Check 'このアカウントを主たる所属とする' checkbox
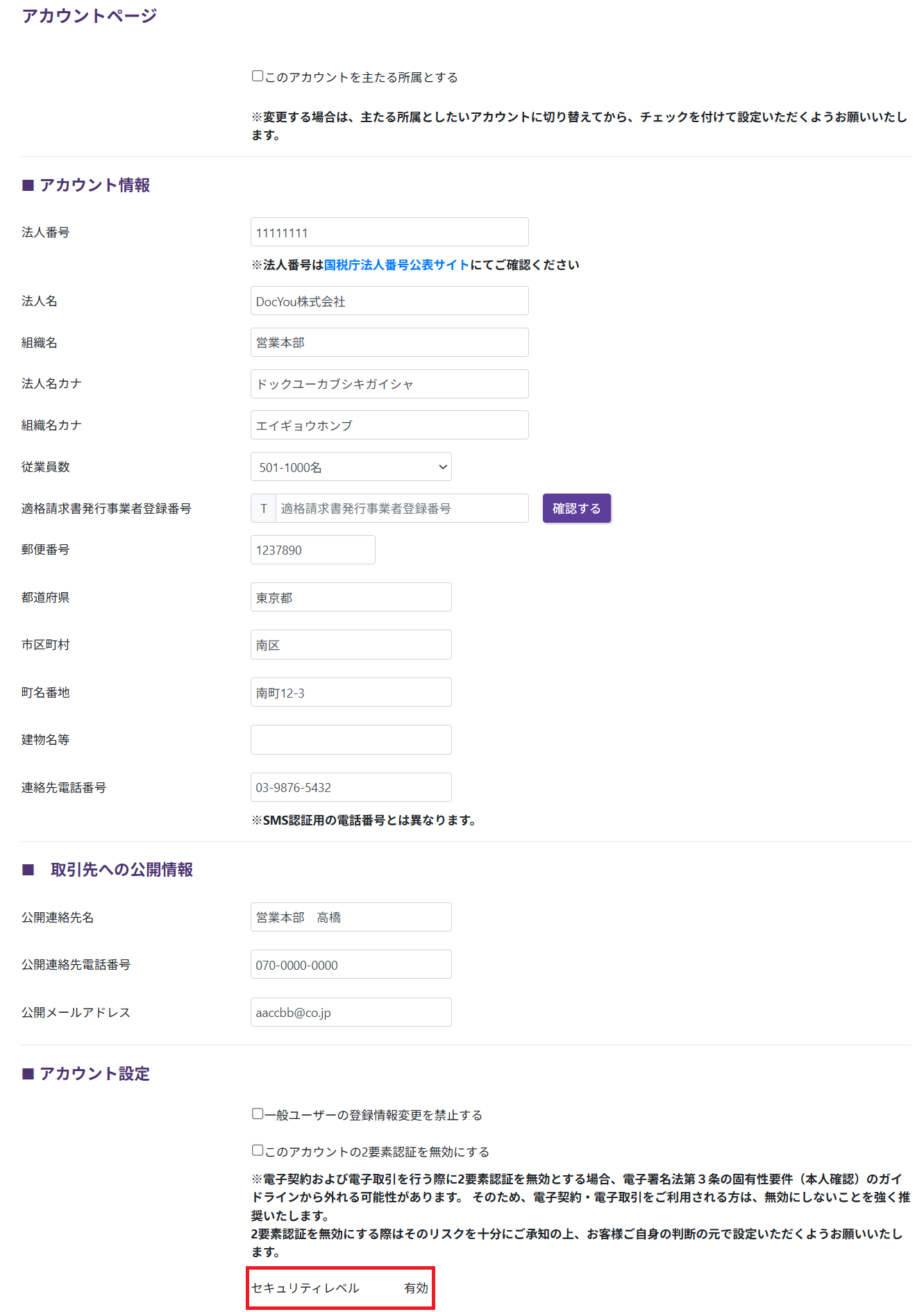The height and width of the screenshot is (1312, 924). pos(258,76)
